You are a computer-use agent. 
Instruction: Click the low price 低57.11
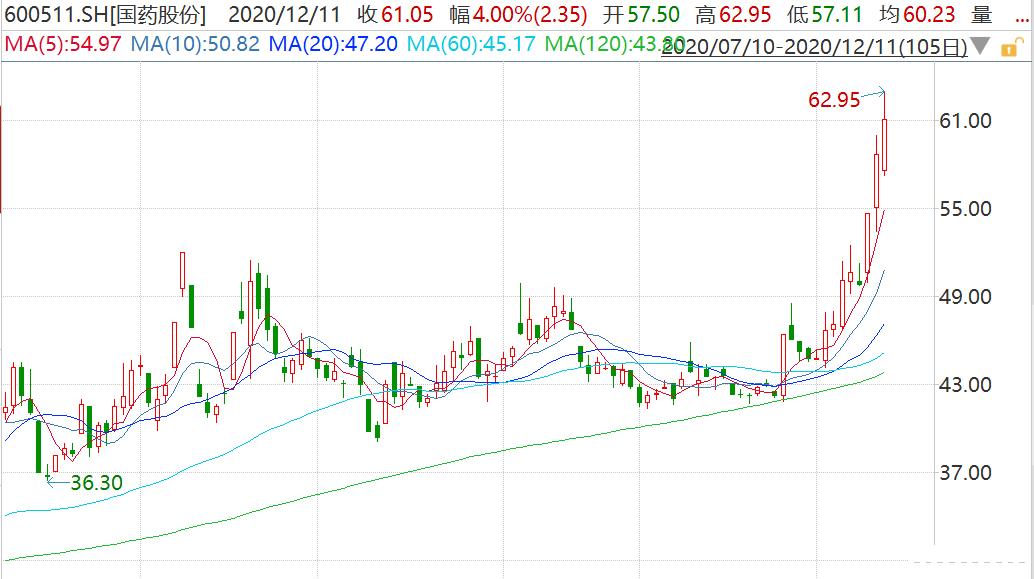824,15
